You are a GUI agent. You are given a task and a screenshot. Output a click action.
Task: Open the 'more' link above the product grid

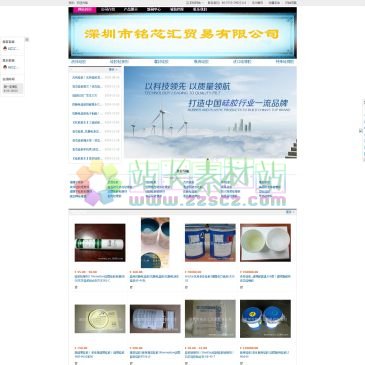(x=290, y=212)
